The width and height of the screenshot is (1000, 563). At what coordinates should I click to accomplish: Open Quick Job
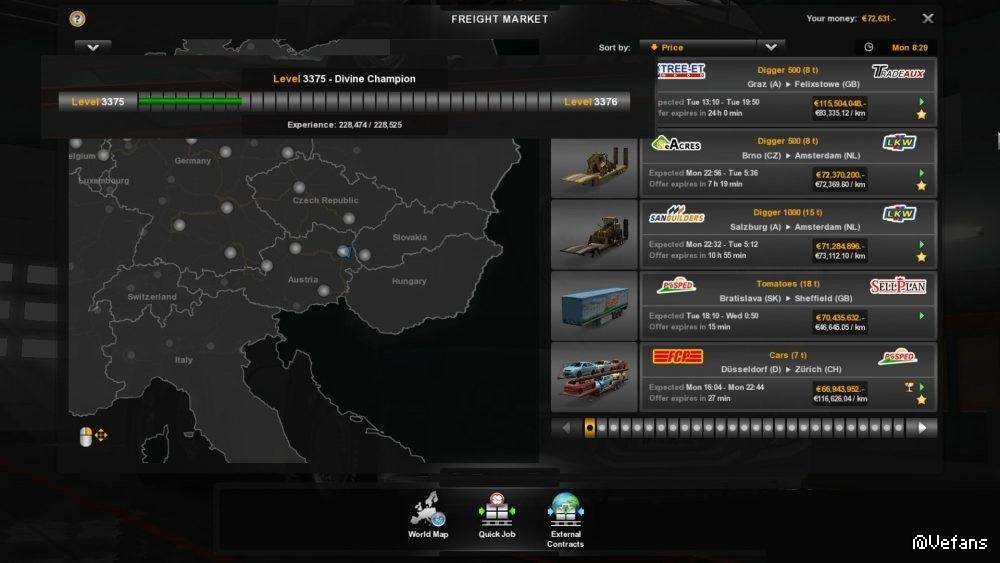pos(497,515)
